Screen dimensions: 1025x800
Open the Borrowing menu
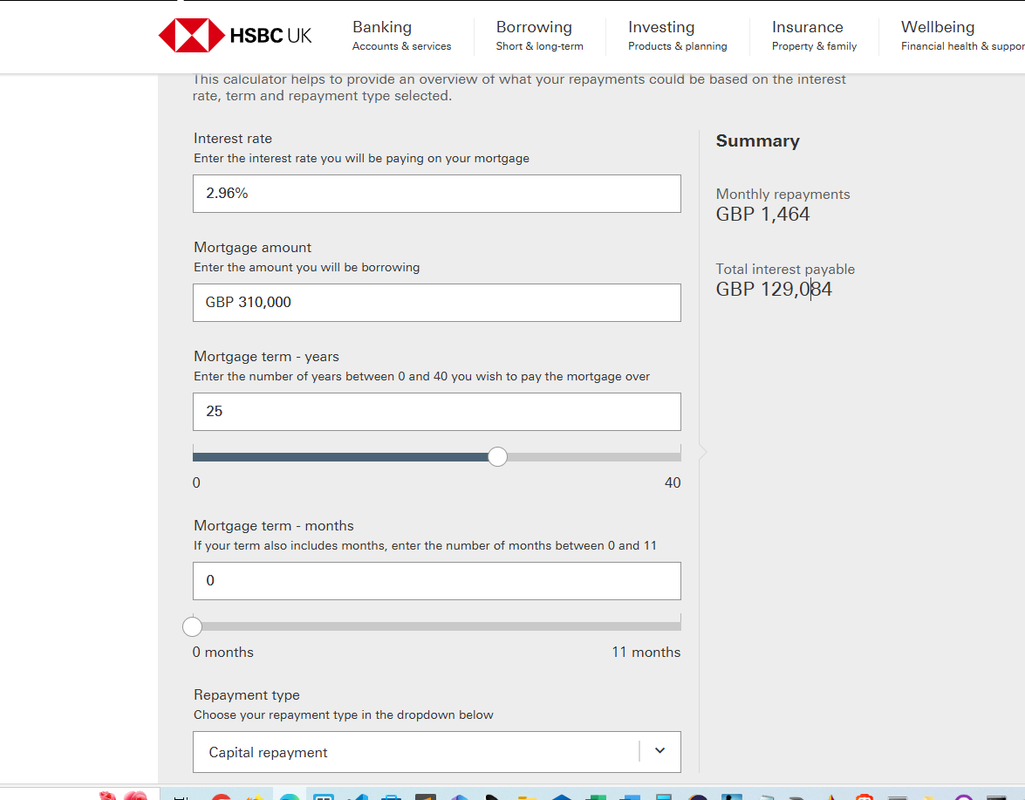[539, 36]
